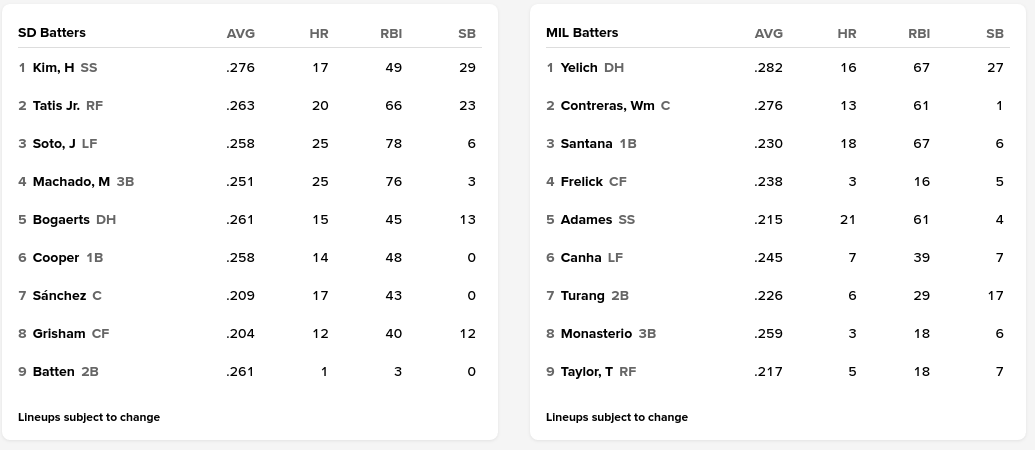The image size is (1035, 450).
Task: Click Tatis Jr. player name
Action: (x=56, y=106)
